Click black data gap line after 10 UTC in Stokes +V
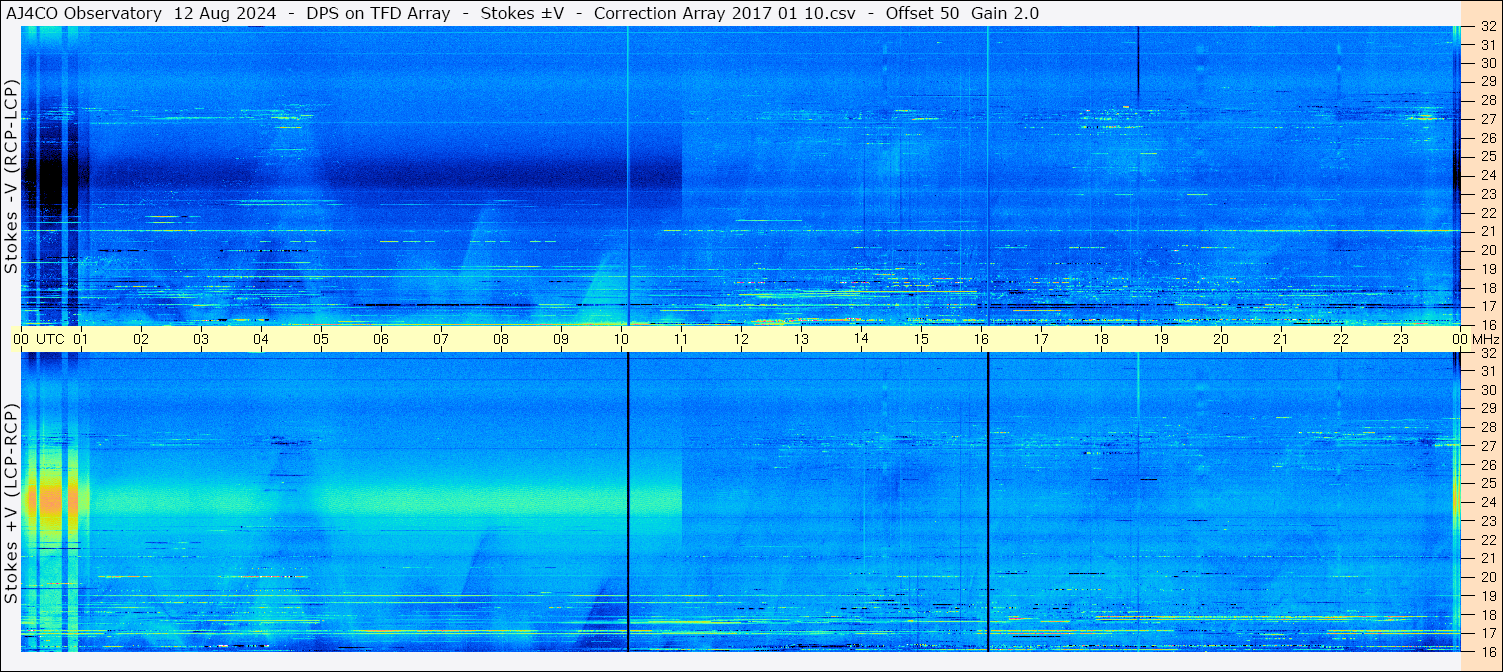Viewport: 1503px width, 672px height. click(x=628, y=502)
